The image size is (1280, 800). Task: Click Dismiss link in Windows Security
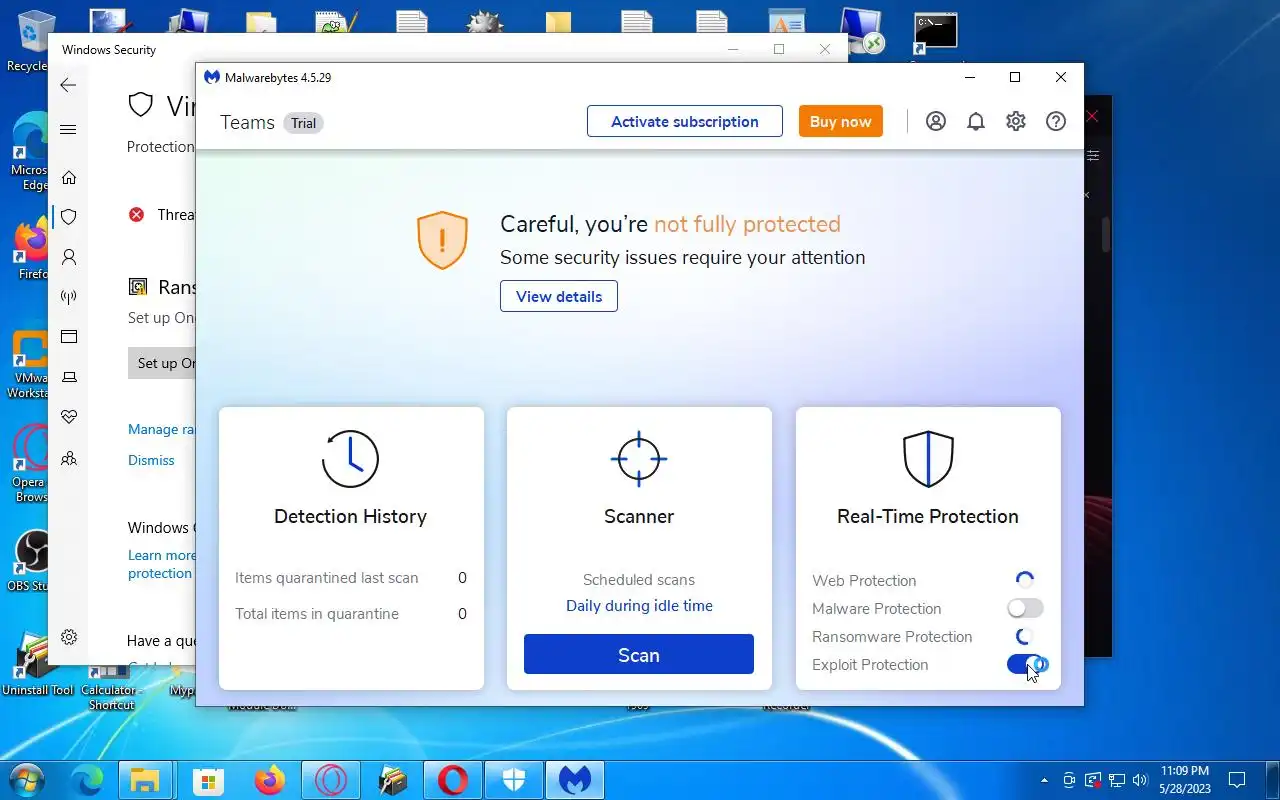point(151,460)
